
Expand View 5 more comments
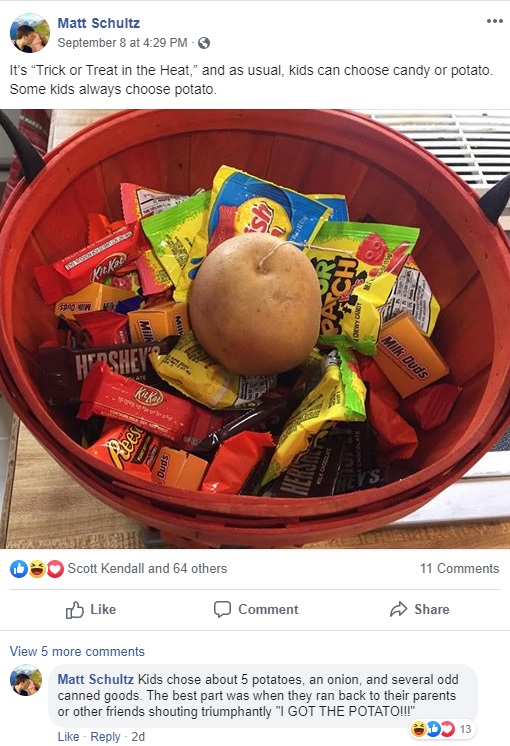[77, 651]
